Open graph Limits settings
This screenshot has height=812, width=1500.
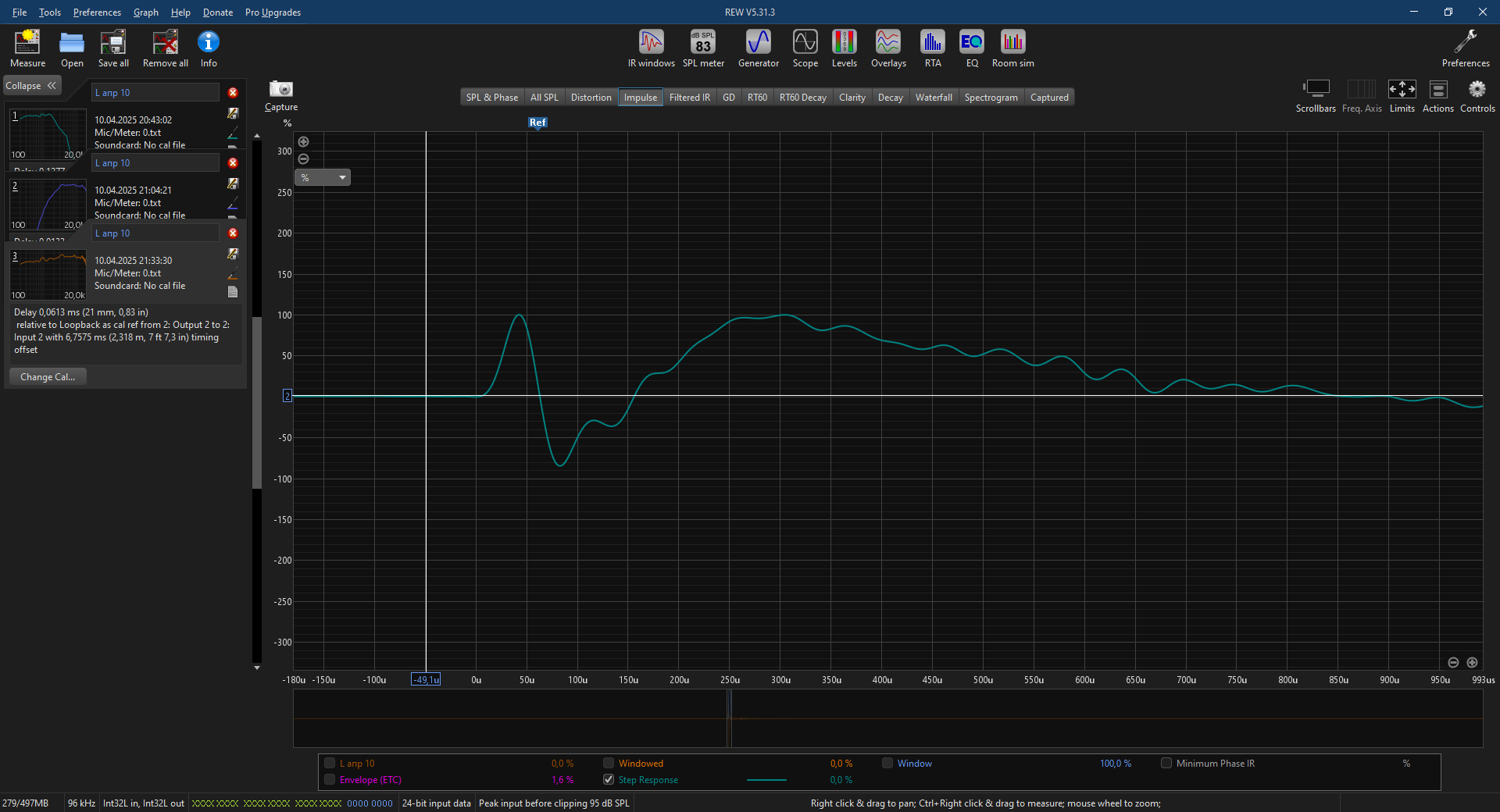click(x=1402, y=96)
